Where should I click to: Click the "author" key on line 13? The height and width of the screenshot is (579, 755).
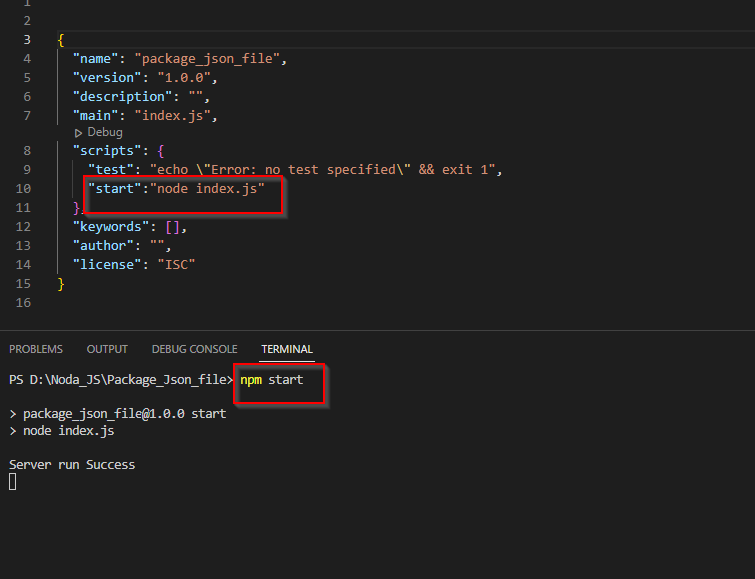tap(103, 246)
